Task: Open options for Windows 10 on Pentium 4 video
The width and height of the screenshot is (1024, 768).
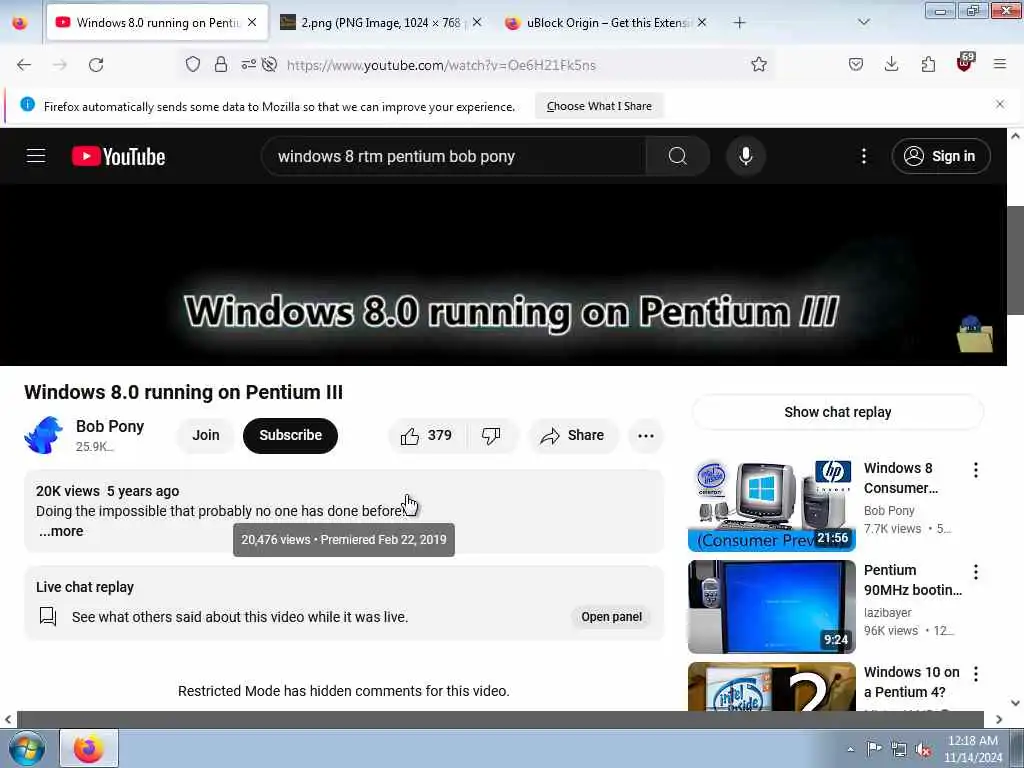Action: click(976, 674)
